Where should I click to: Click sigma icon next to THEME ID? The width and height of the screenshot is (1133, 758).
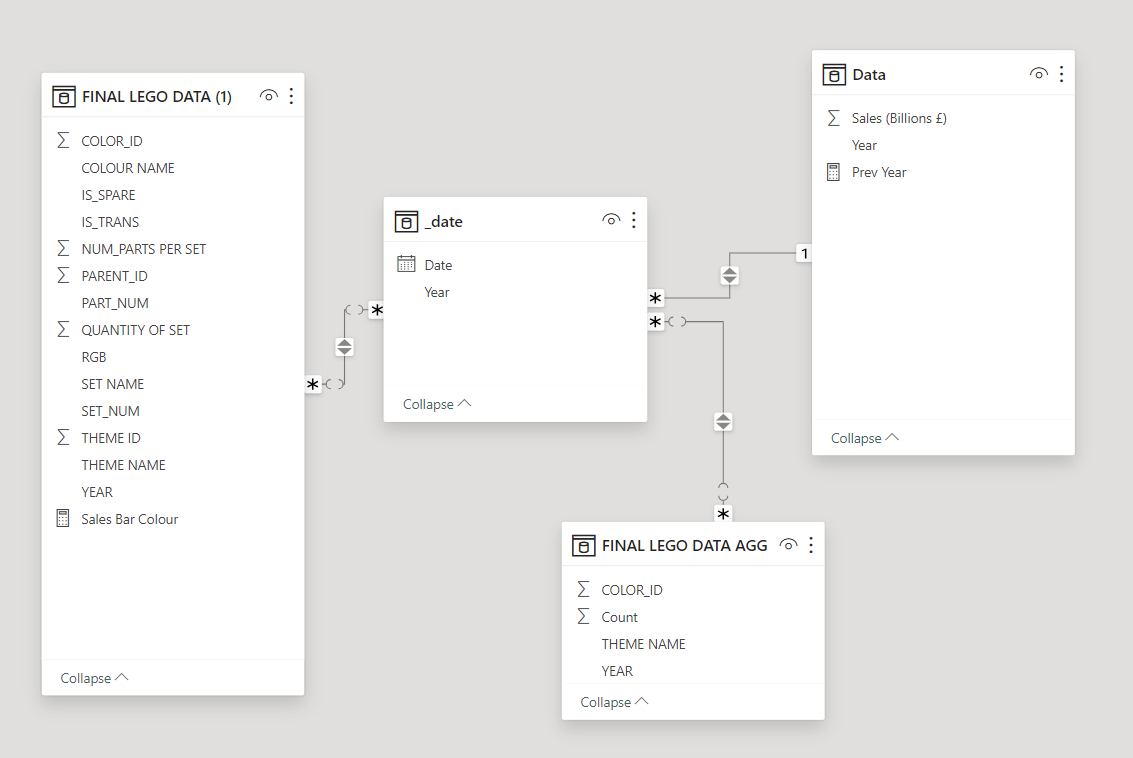click(x=63, y=437)
